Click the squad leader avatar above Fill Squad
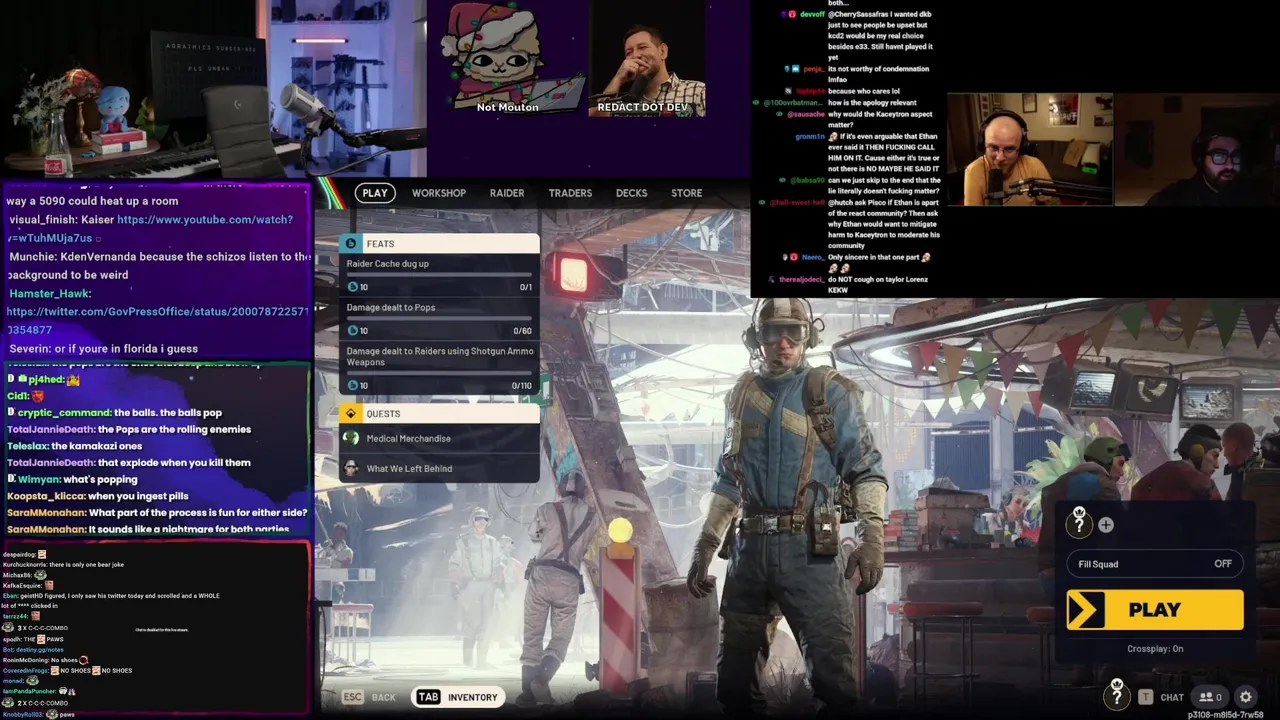This screenshot has height=720, width=1280. point(1079,522)
